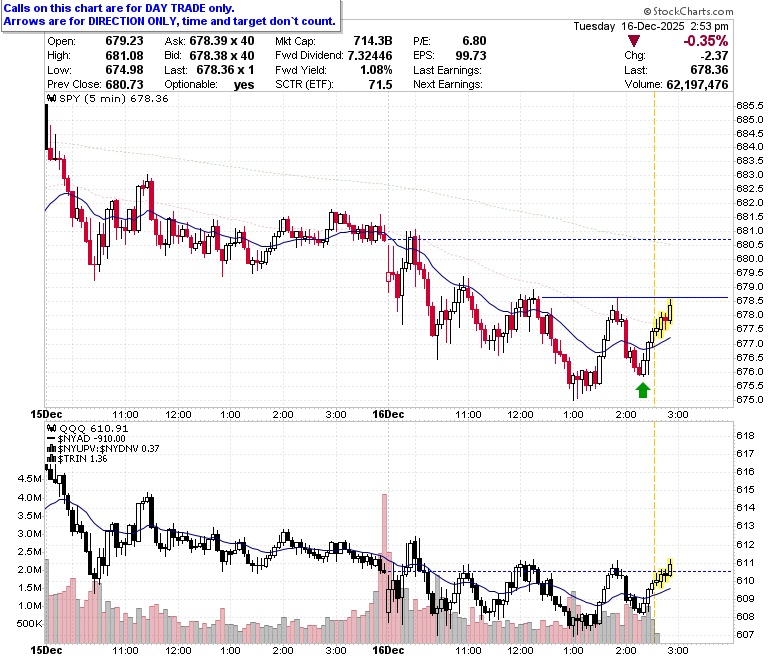The width and height of the screenshot is (780, 659).
Task: Click the yellow dashed vertical time marker
Action: [x=654, y=249]
